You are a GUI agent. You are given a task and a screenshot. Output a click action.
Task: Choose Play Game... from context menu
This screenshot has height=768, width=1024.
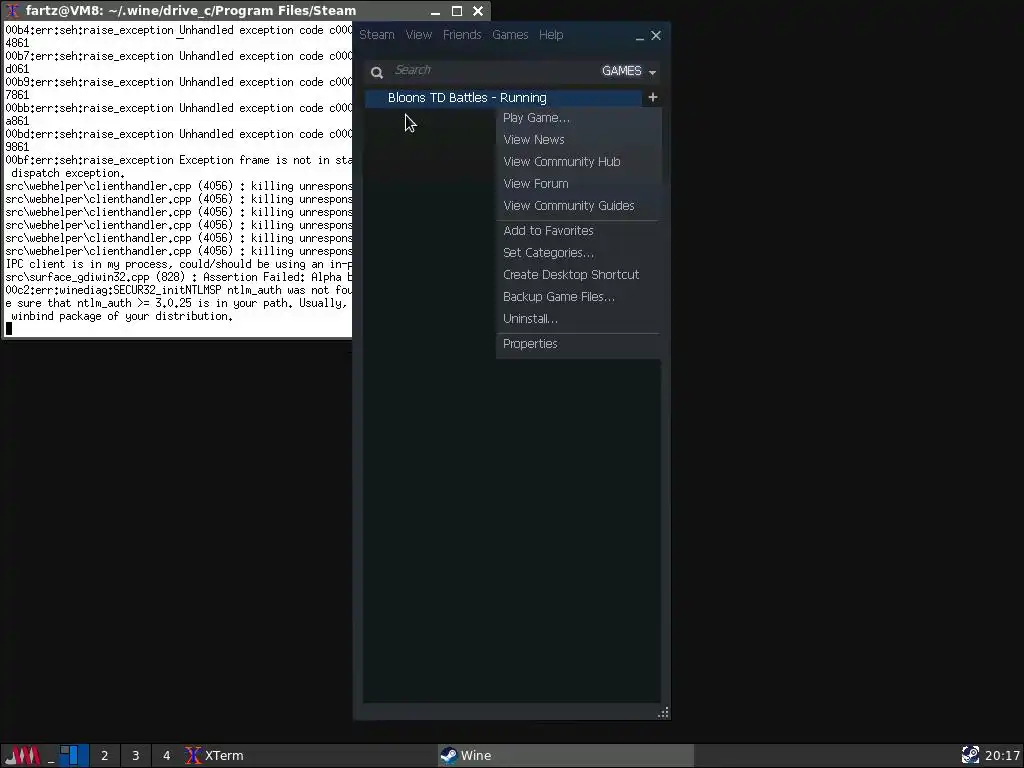click(579, 118)
